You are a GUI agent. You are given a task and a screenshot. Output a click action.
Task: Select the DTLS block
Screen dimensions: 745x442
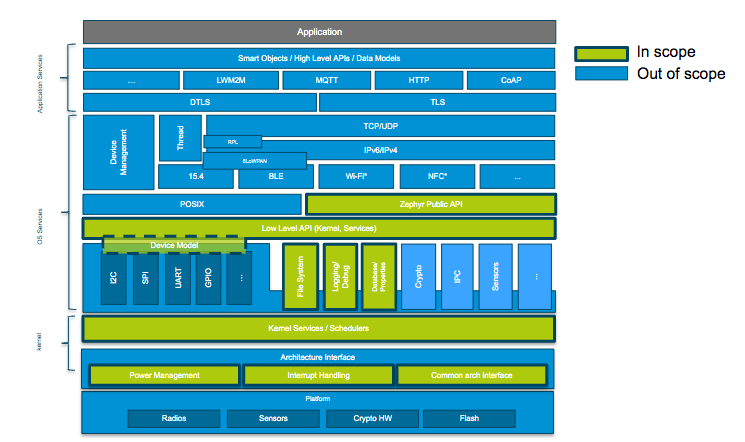pos(200,102)
